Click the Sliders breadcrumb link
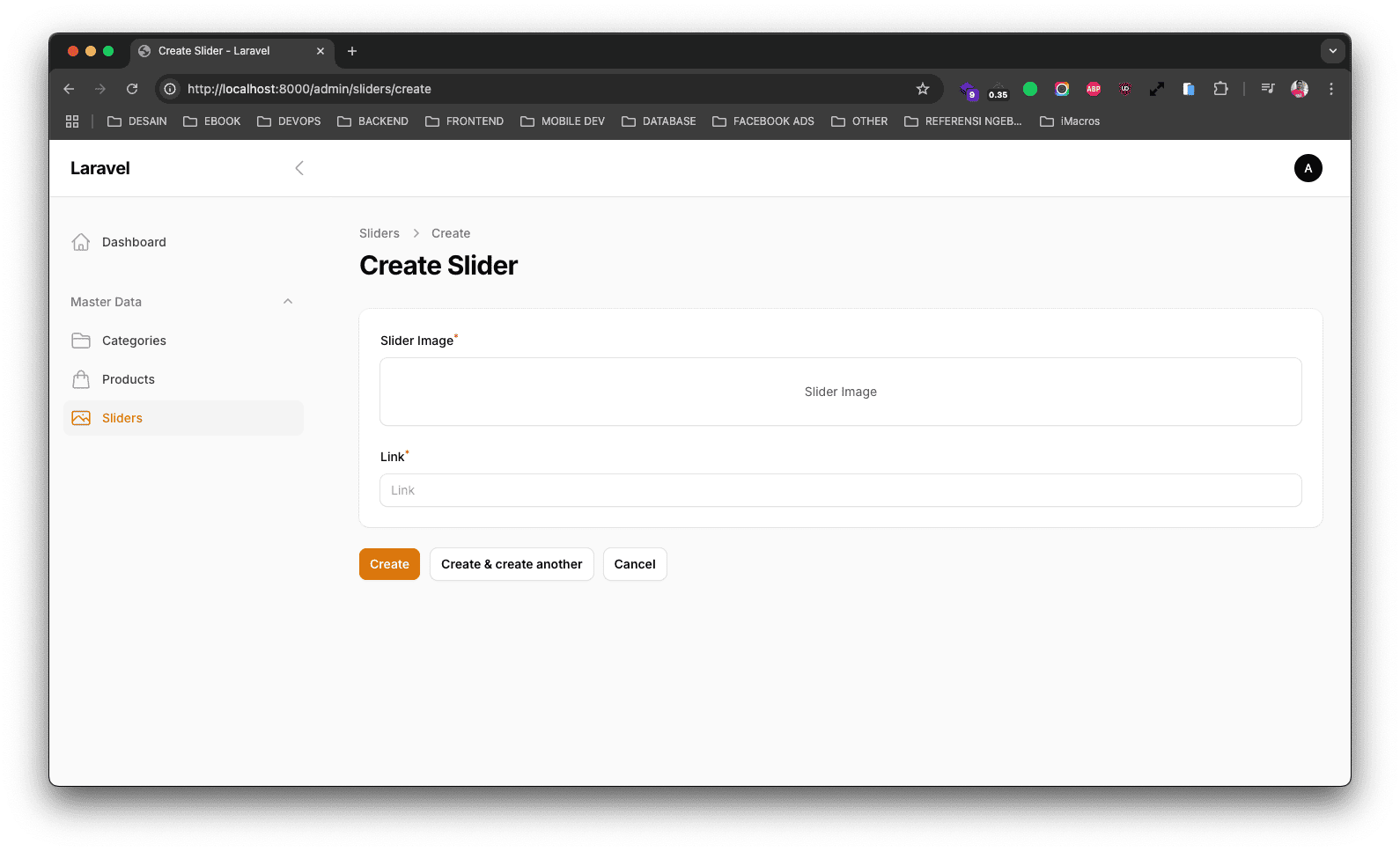This screenshot has width=1400, height=851. [379, 233]
